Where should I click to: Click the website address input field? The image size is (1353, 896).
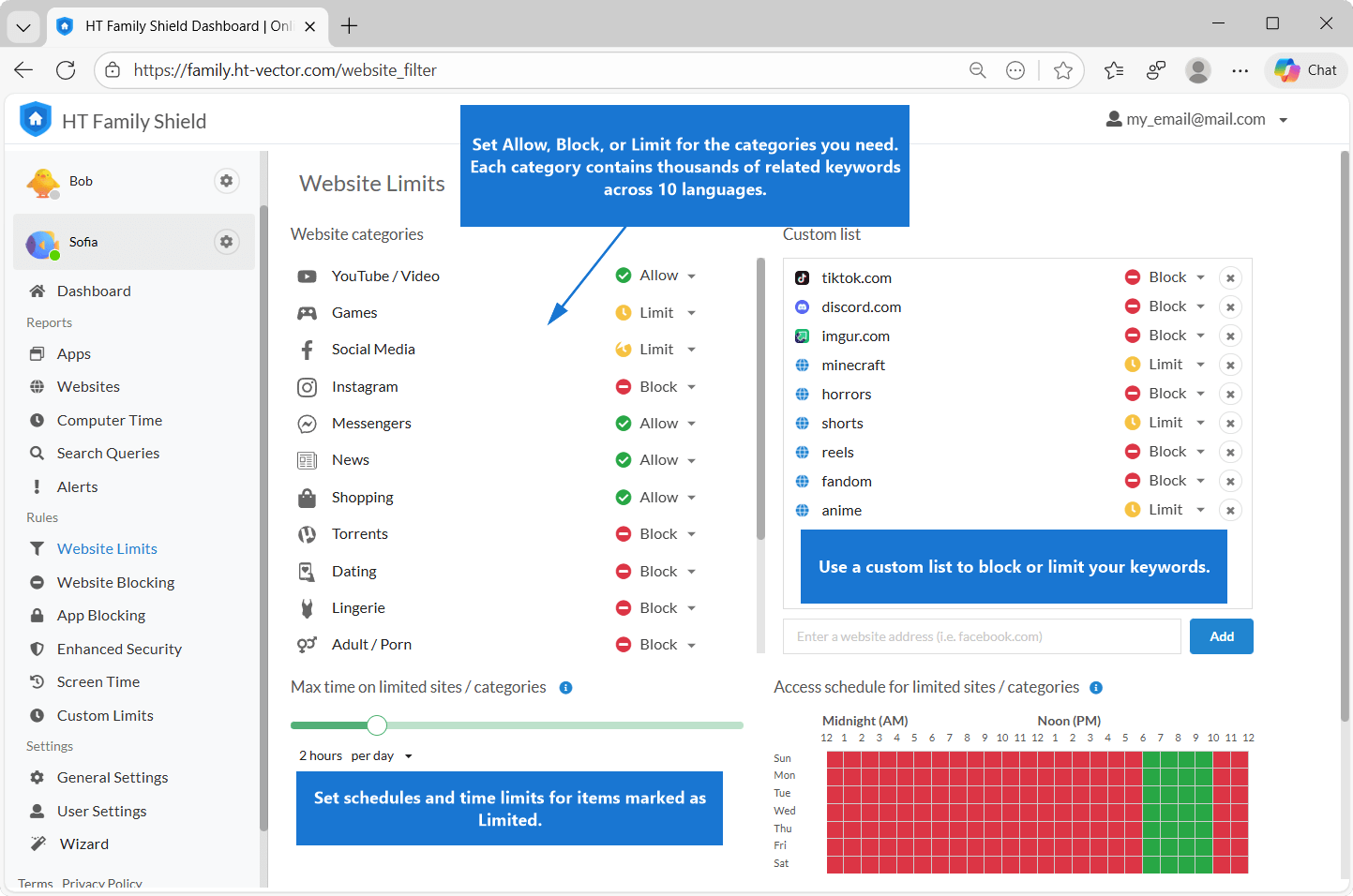tap(981, 636)
